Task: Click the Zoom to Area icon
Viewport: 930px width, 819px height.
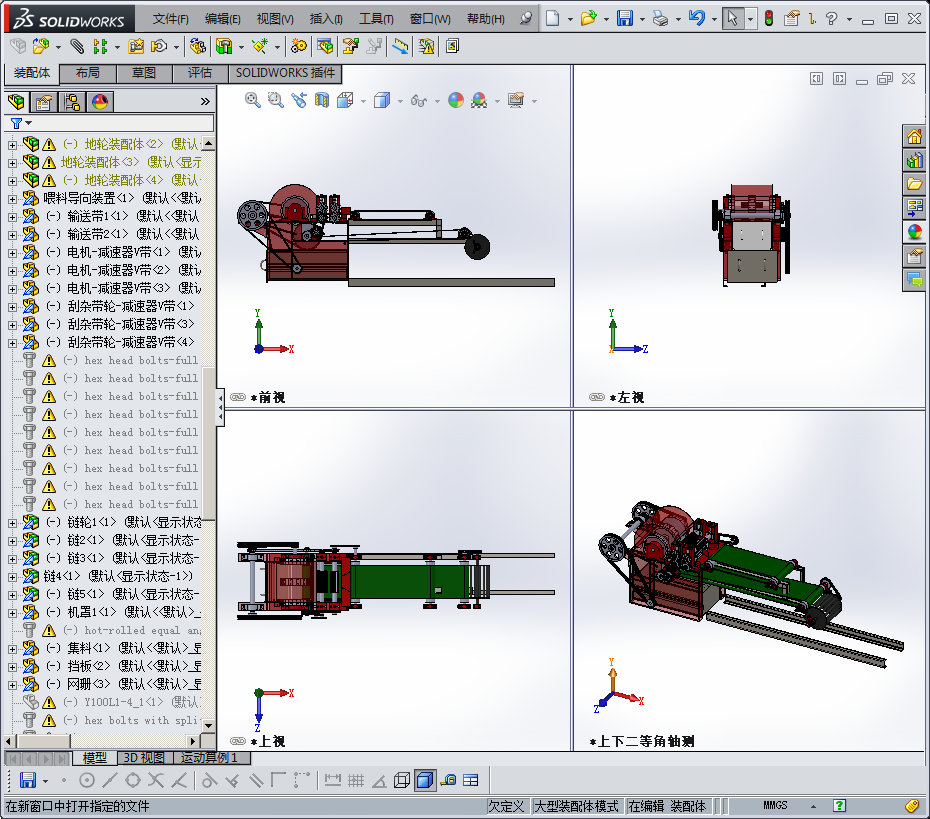Action: click(x=275, y=100)
